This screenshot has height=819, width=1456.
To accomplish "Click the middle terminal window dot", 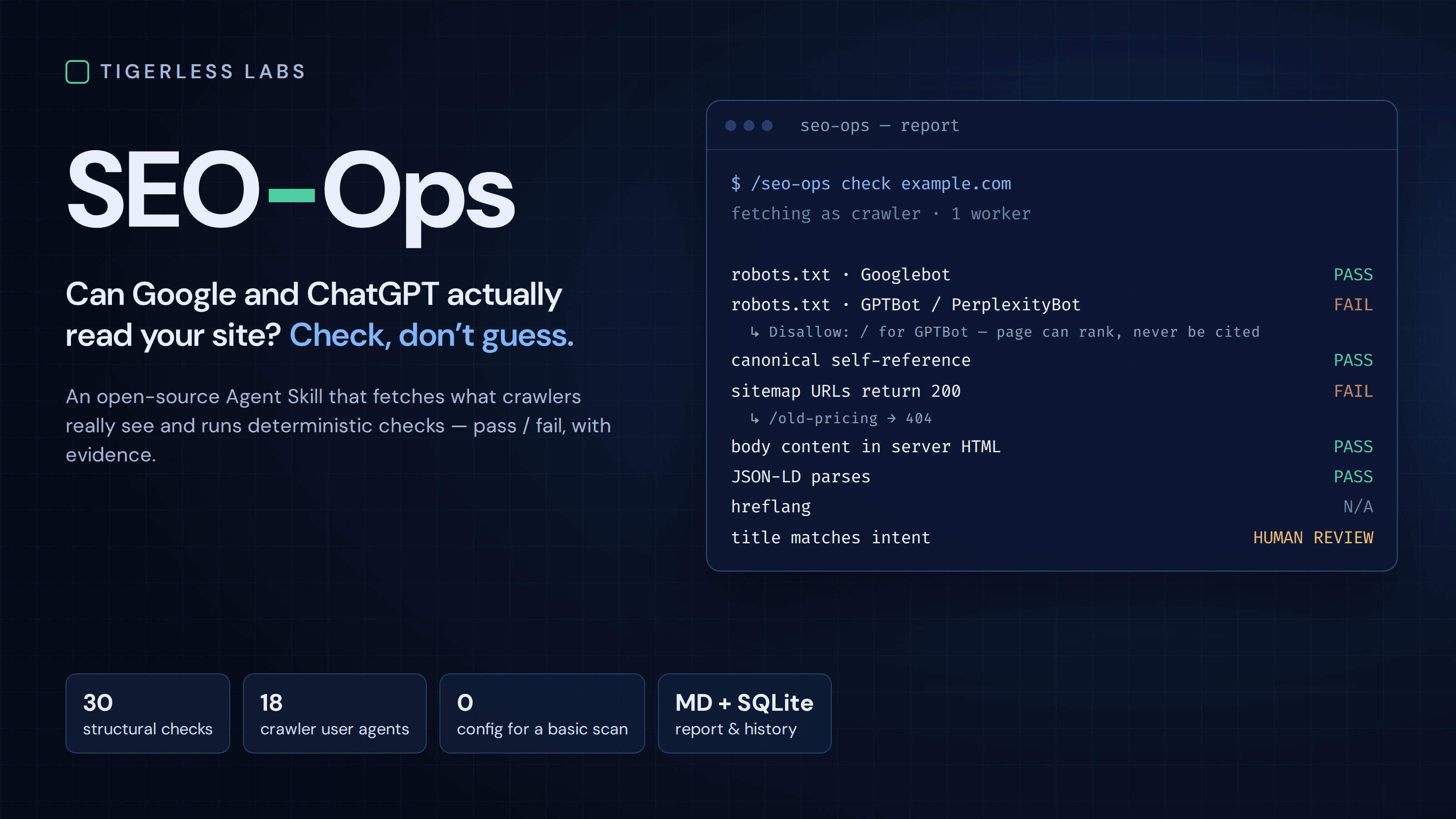I will click(749, 126).
